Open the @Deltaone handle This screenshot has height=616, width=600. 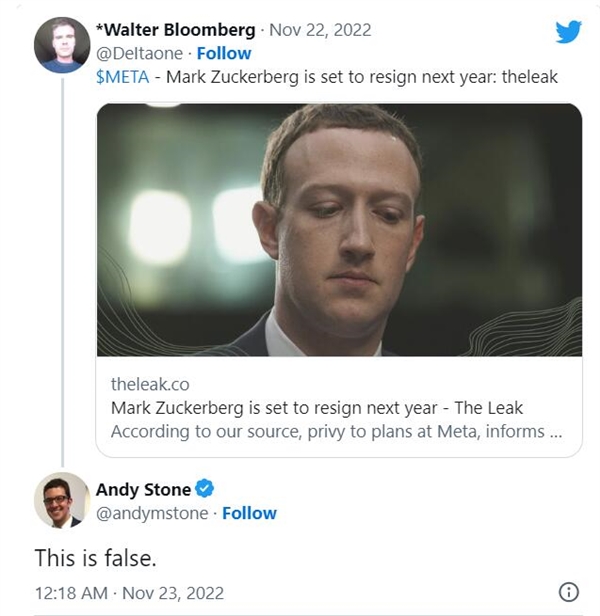tap(139, 54)
